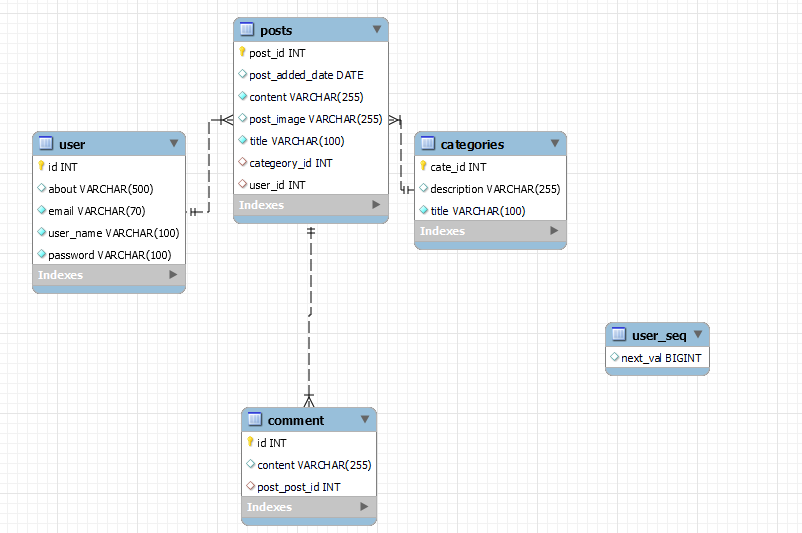
Task: Collapse the user table with header arrow
Action: coord(174,143)
